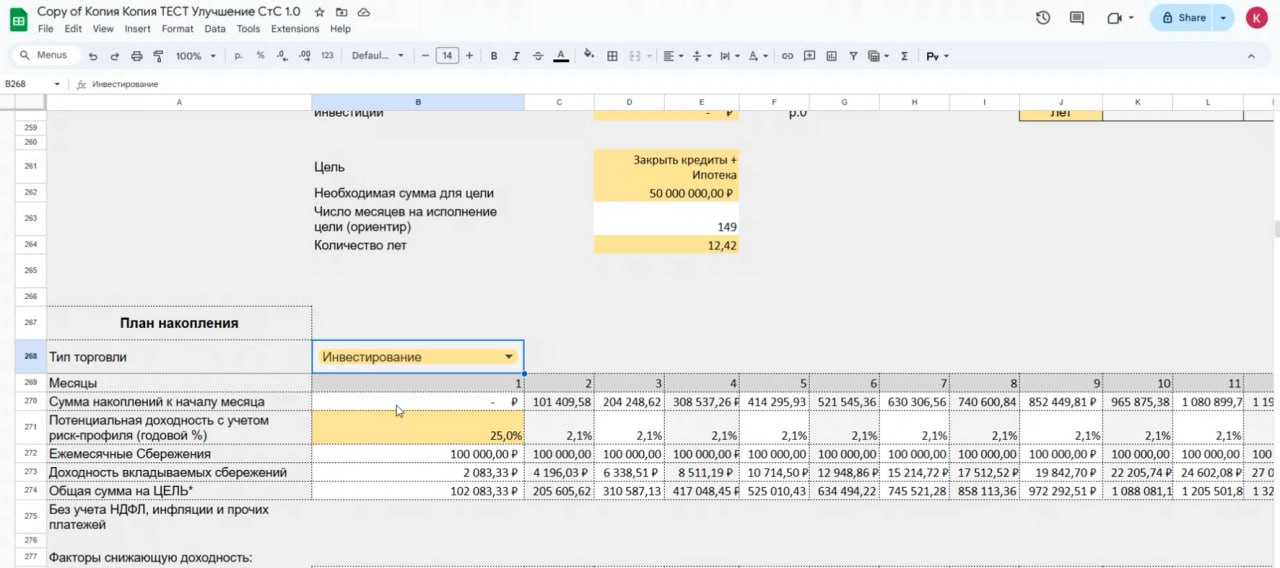Image resolution: width=1280 pixels, height=568 pixels.
Task: Increase decimal places
Action: [x=303, y=56]
